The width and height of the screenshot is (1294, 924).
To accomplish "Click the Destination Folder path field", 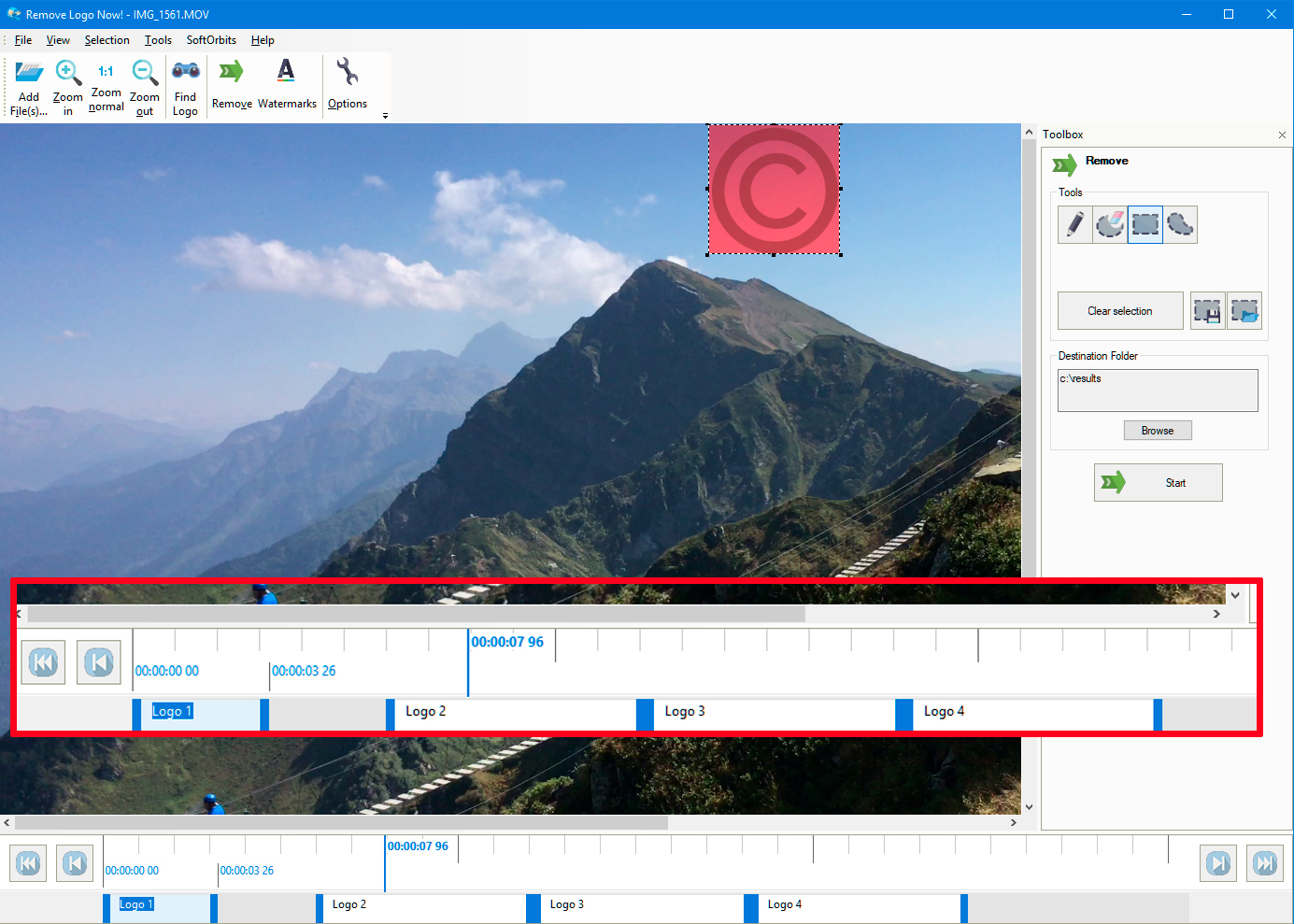I will coord(1158,391).
